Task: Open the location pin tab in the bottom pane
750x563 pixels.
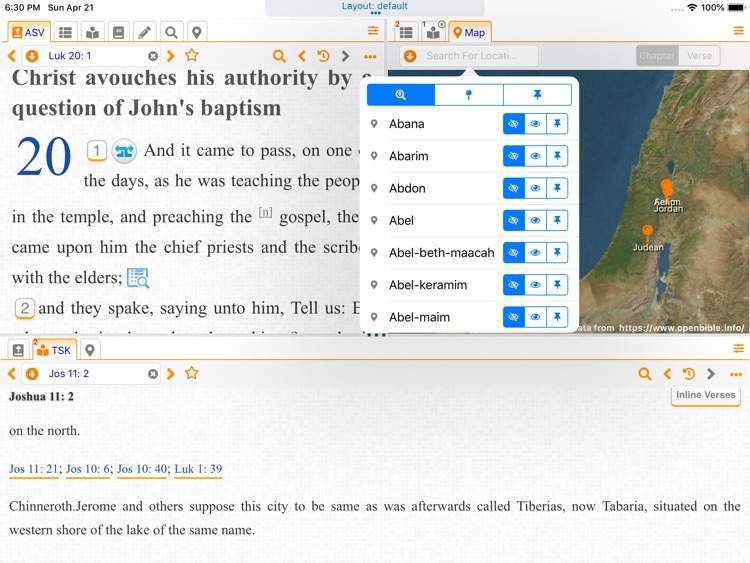Action: point(89,350)
